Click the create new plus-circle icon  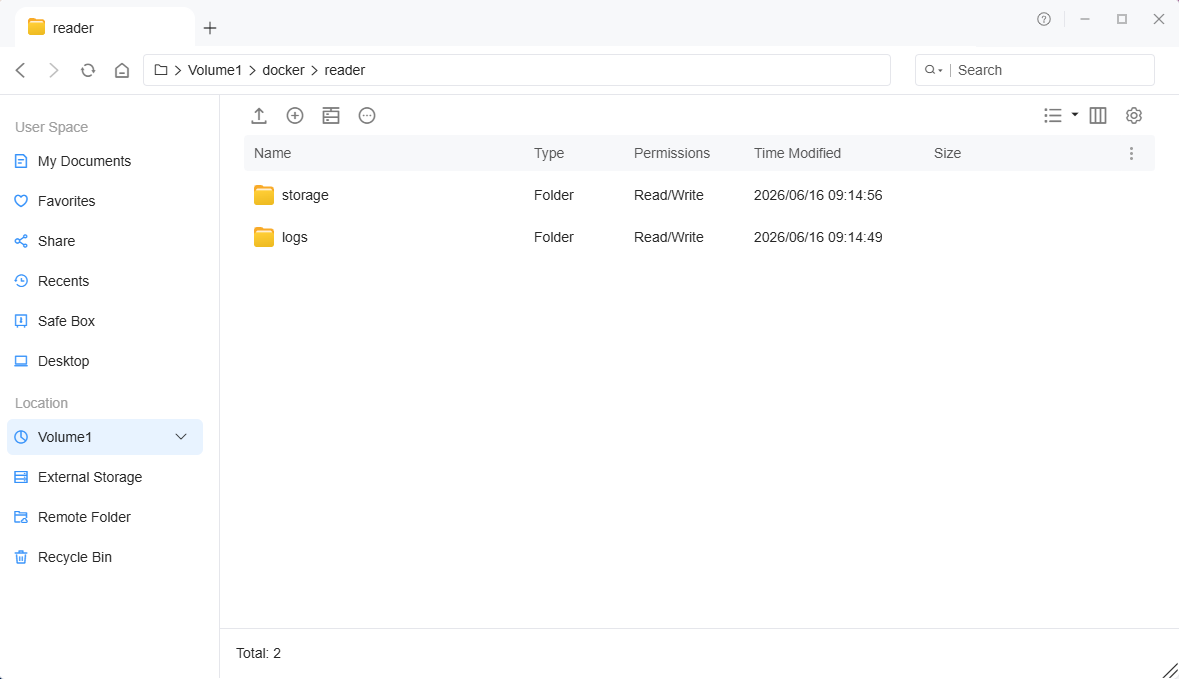295,116
